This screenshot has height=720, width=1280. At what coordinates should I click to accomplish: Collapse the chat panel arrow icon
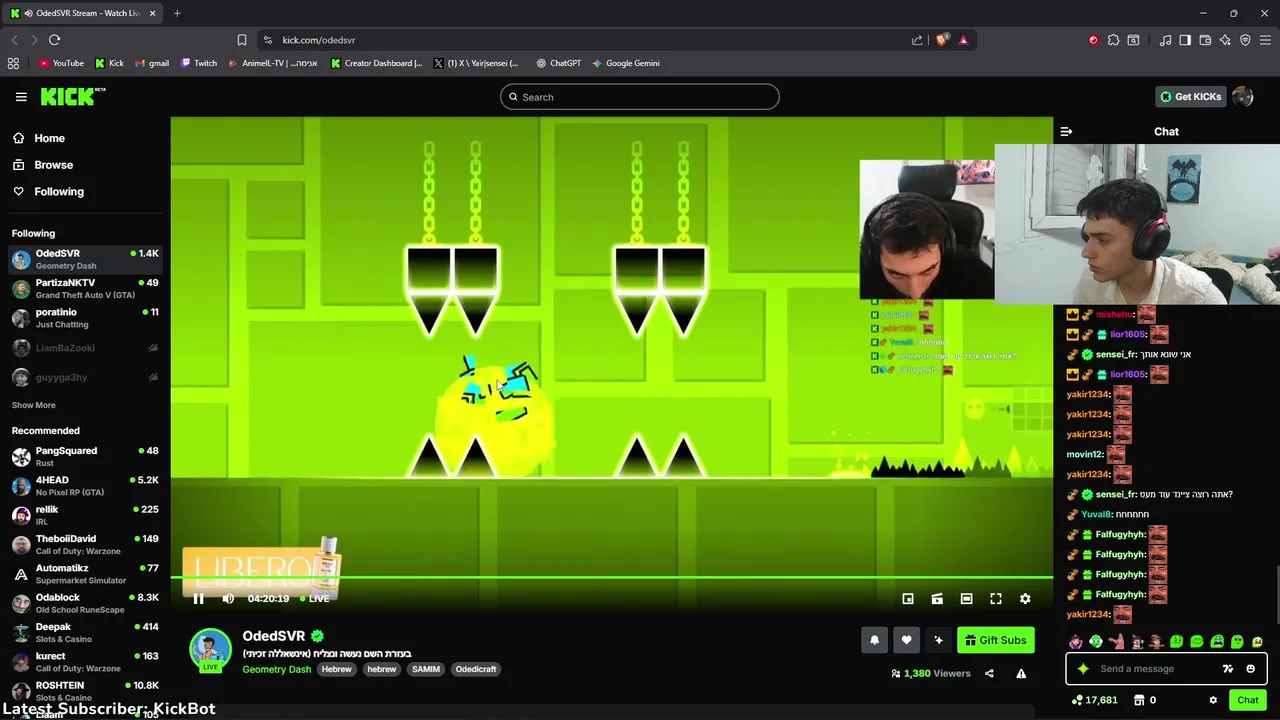(x=1066, y=131)
